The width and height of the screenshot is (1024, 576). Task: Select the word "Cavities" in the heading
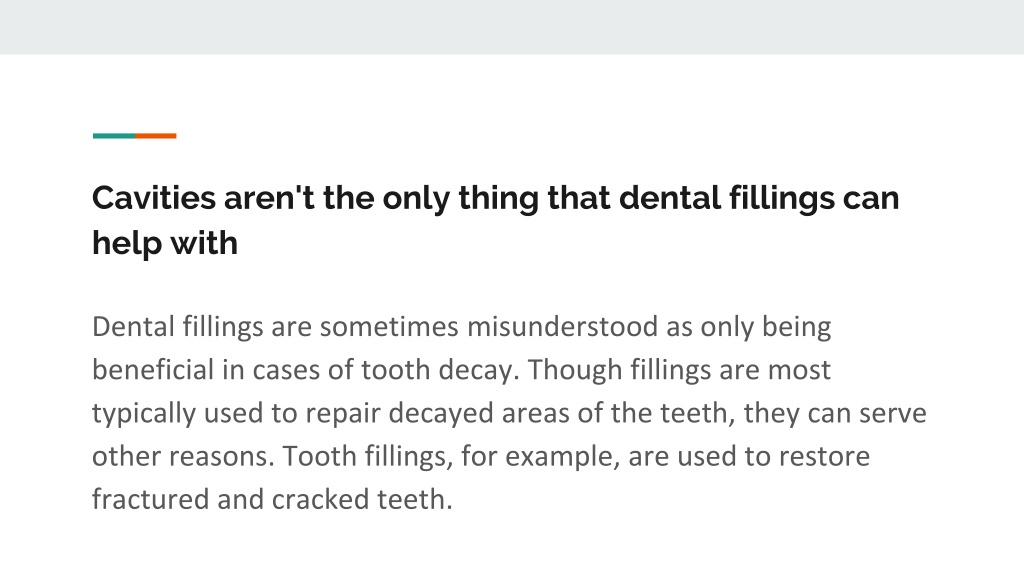(153, 198)
